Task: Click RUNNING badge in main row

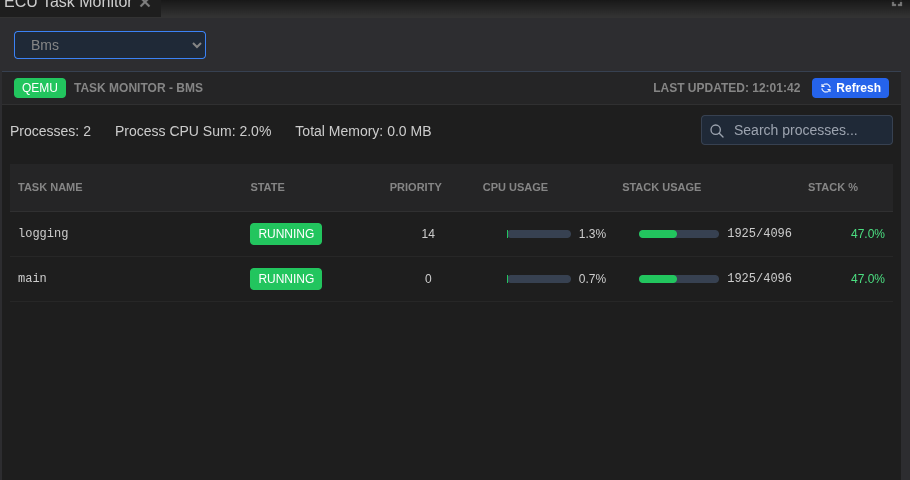Action: pos(286,279)
